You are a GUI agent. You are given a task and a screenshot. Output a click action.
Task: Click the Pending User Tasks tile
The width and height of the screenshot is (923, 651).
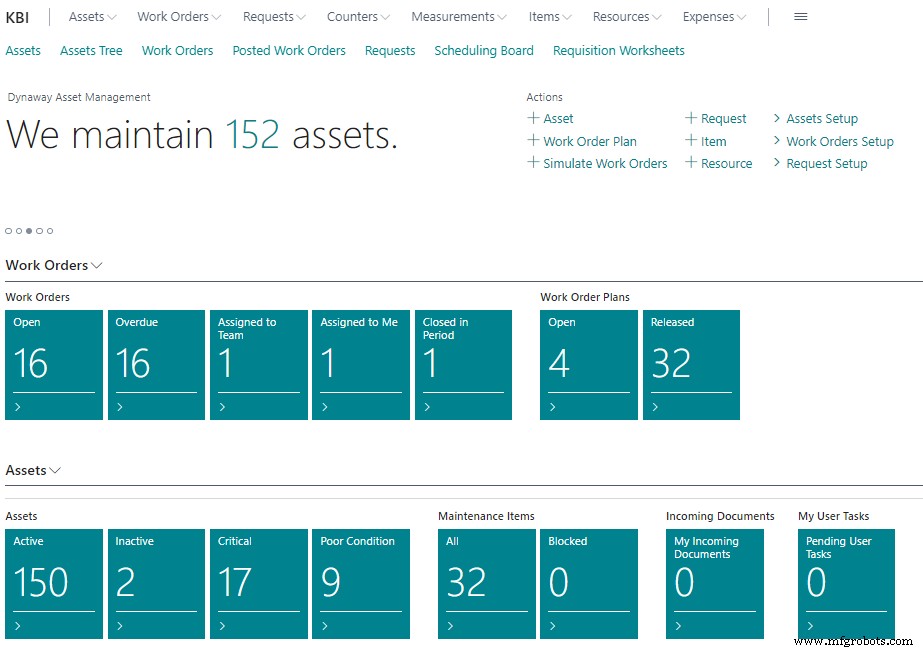tap(846, 583)
